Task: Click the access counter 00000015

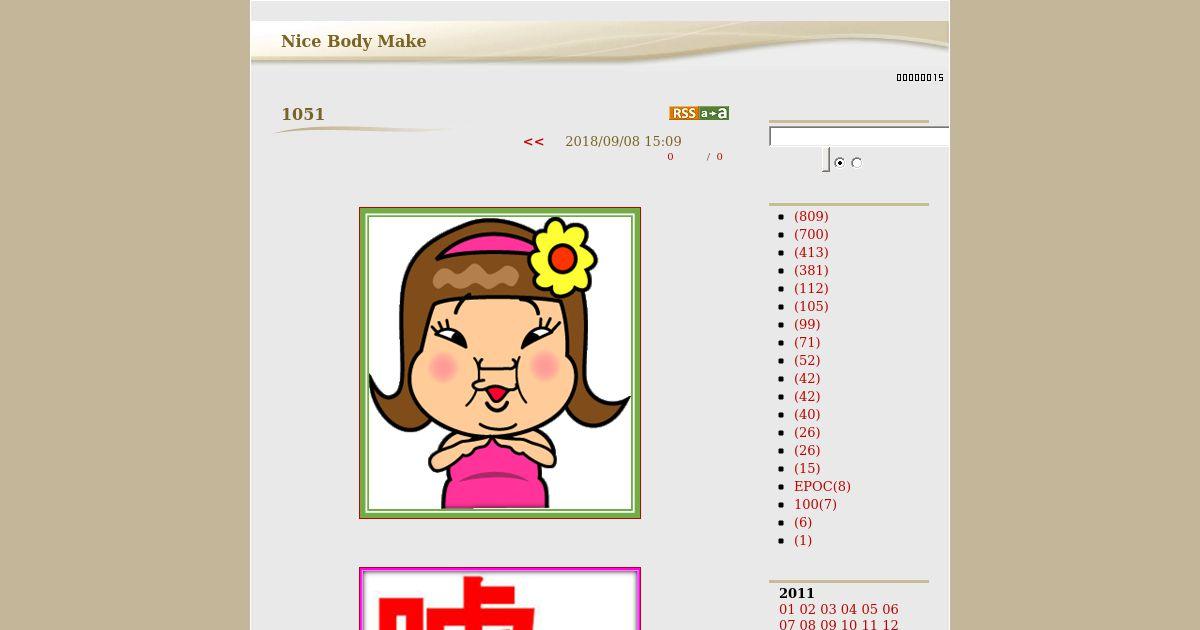Action: coord(920,77)
